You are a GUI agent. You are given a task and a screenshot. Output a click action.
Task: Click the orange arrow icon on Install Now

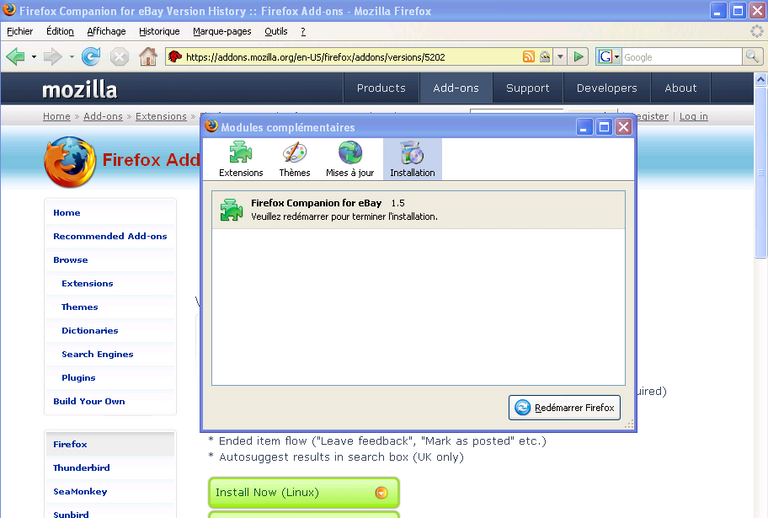(381, 493)
